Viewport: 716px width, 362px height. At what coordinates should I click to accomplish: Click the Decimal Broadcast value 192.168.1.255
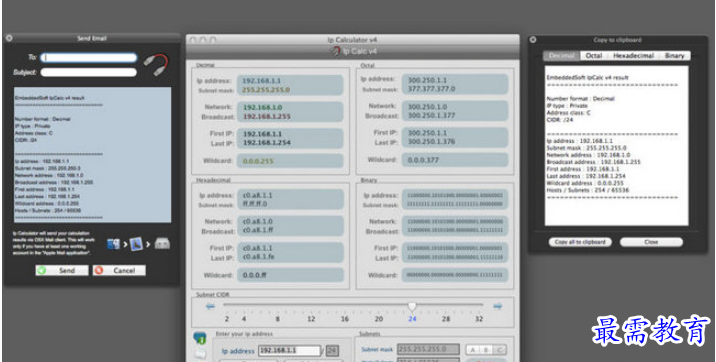(x=267, y=117)
